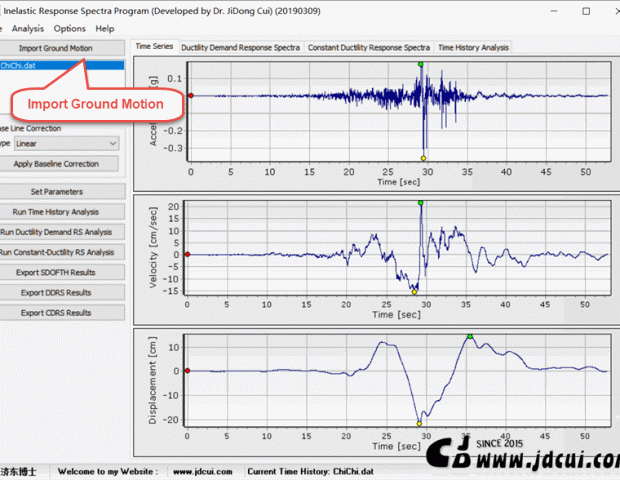620x480 pixels.
Task: Select ChiChi.dat in the ground motion list
Action: pos(62,66)
